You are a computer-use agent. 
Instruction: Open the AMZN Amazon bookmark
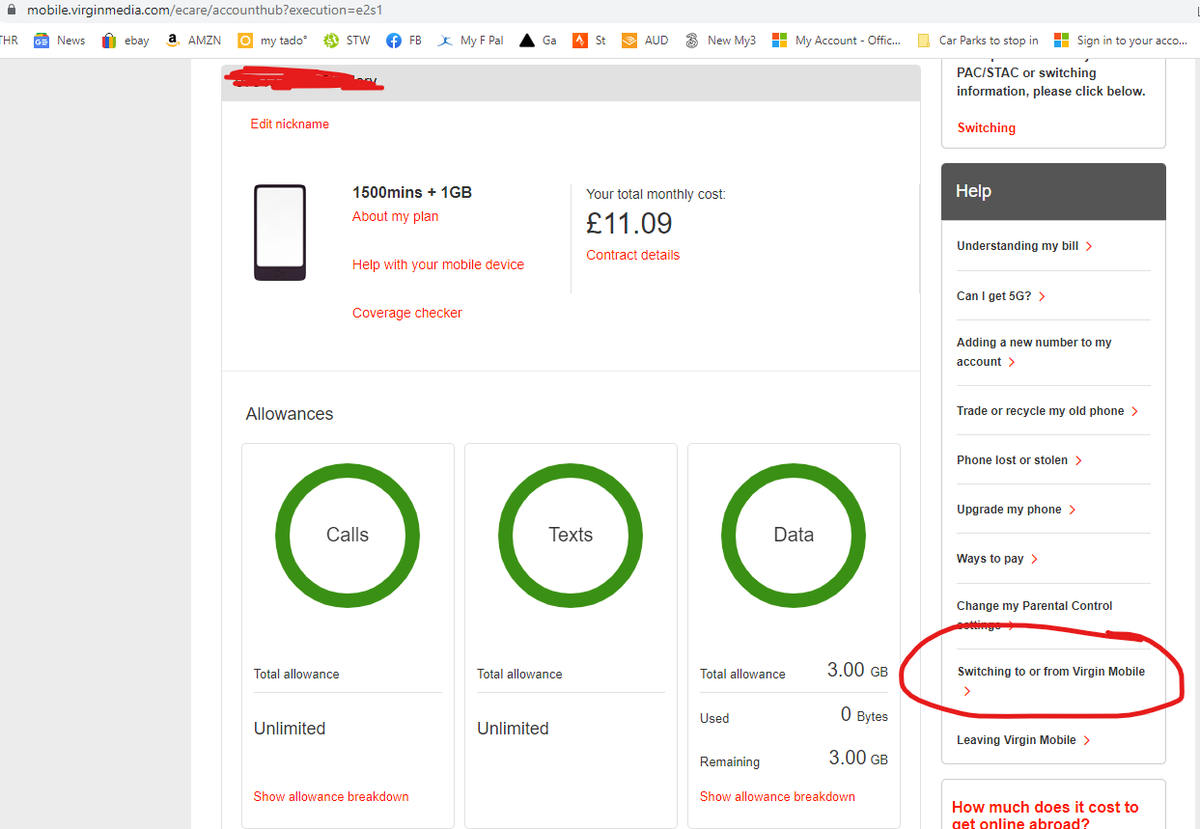[x=193, y=41]
